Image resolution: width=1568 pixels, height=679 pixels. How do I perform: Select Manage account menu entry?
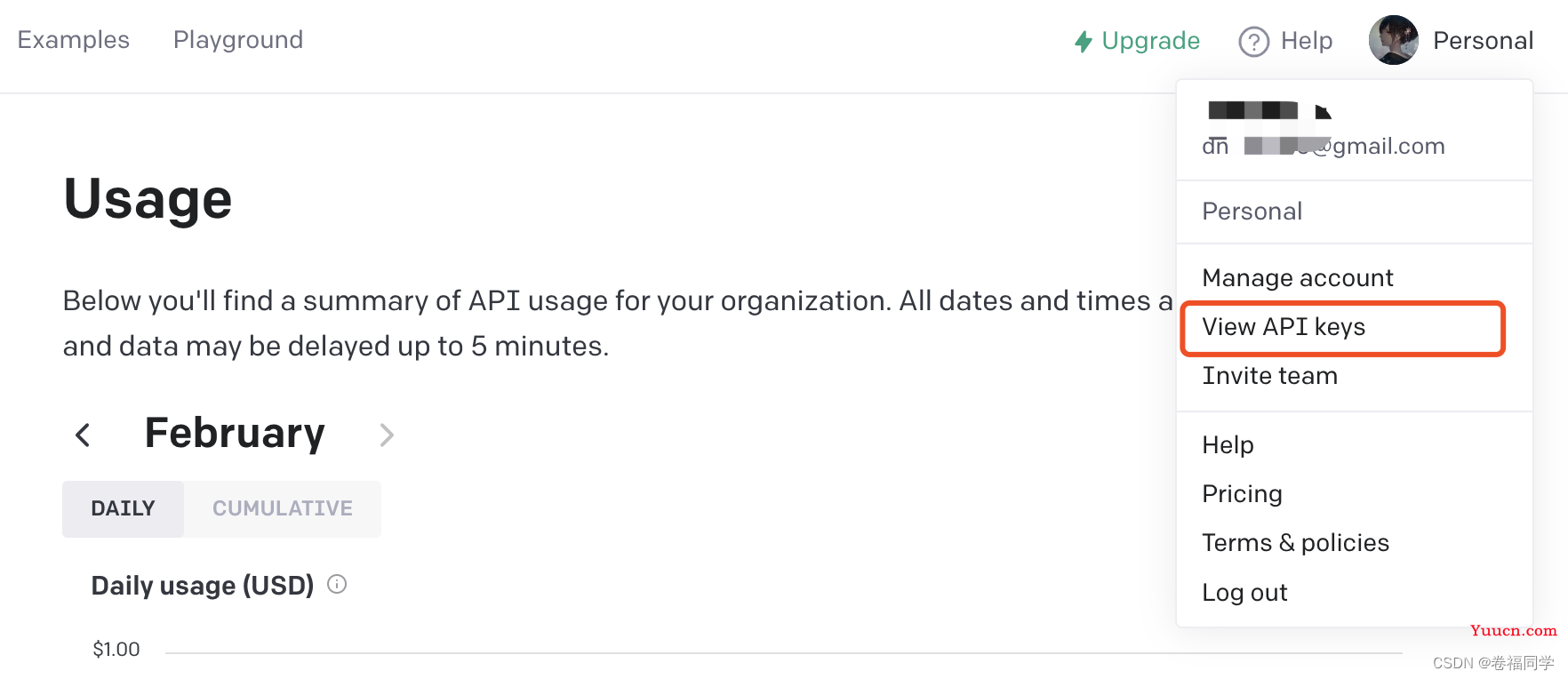[x=1298, y=278]
